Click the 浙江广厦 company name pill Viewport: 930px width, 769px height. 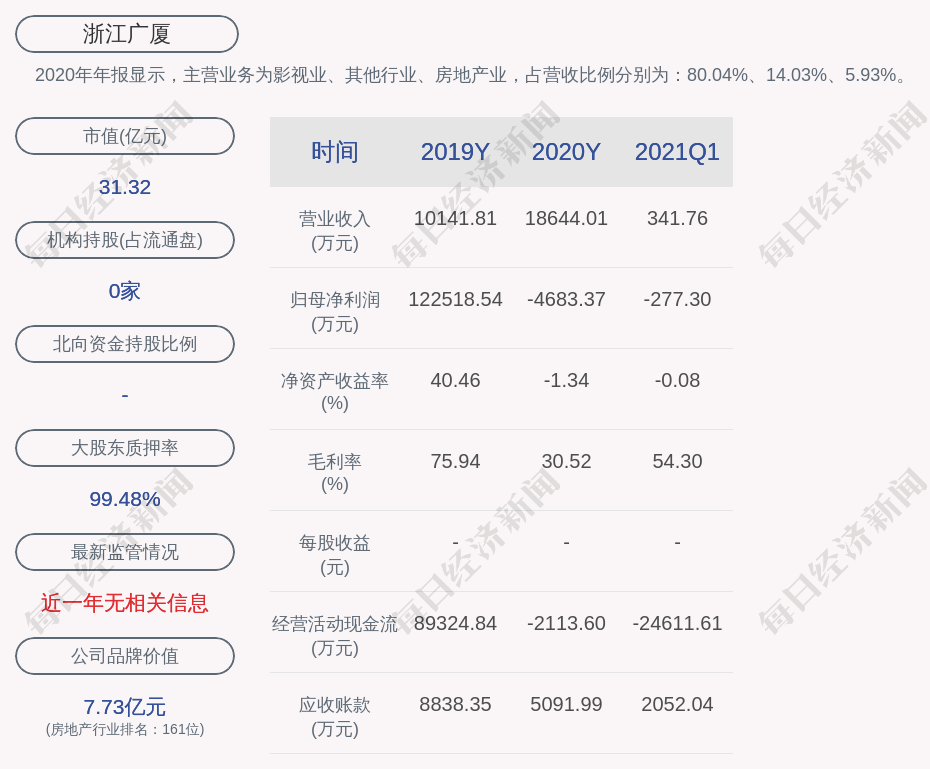coord(127,34)
